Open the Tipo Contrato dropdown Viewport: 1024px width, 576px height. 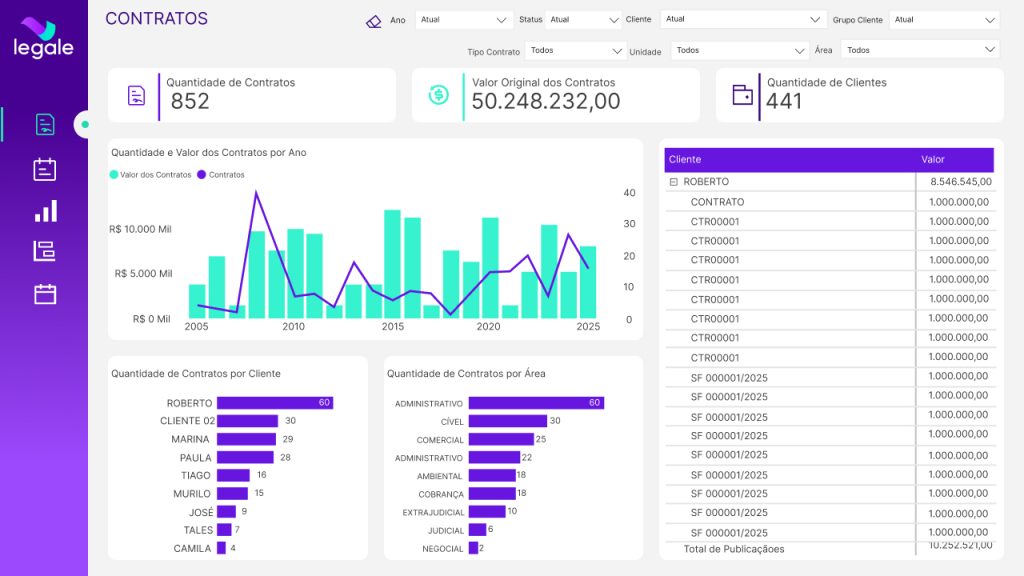[575, 50]
